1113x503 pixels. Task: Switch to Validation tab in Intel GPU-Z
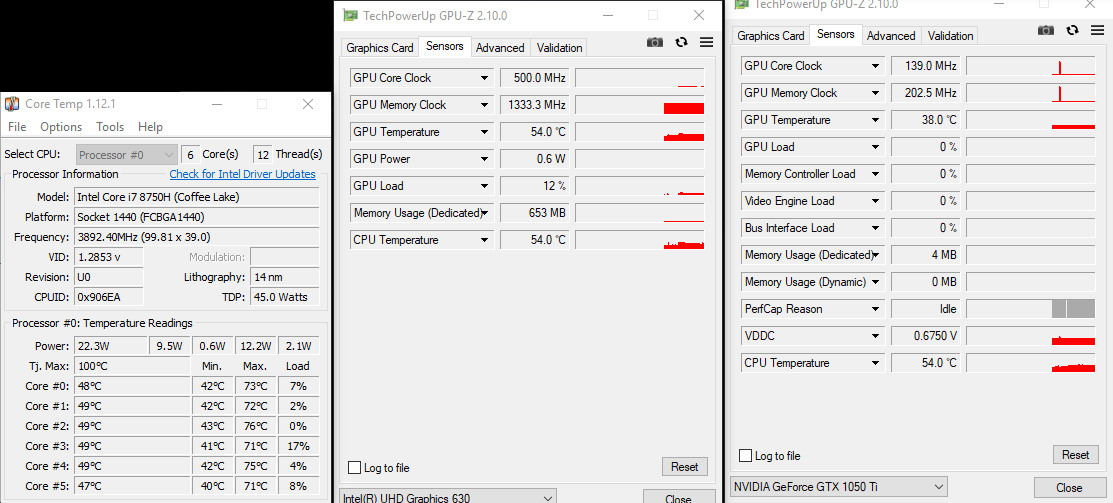(559, 48)
